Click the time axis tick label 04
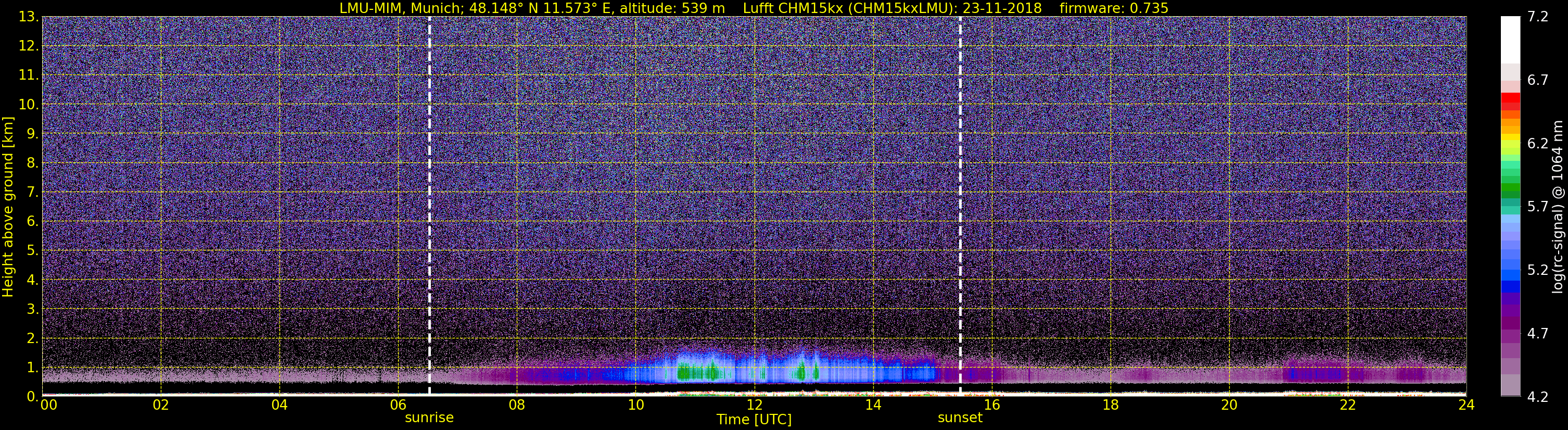The width and height of the screenshot is (1568, 430). tap(279, 406)
